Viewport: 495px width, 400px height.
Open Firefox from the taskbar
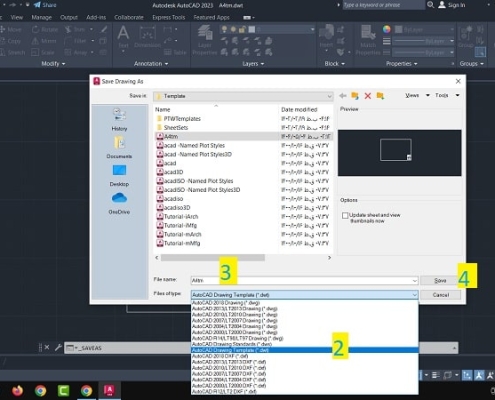pos(17,390)
